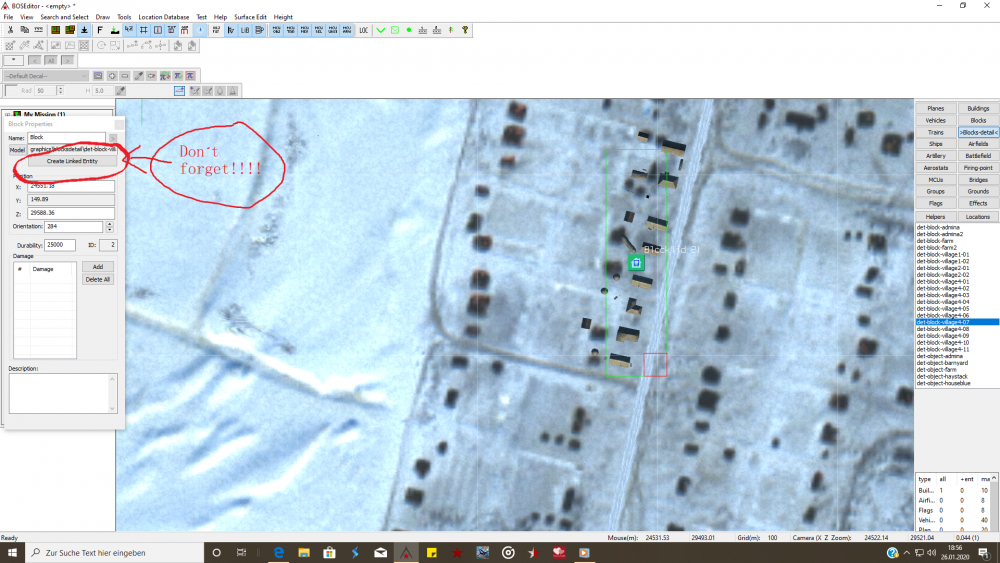Click the Cut scissors icon
The width and height of the screenshot is (1000, 563).
coord(10,30)
